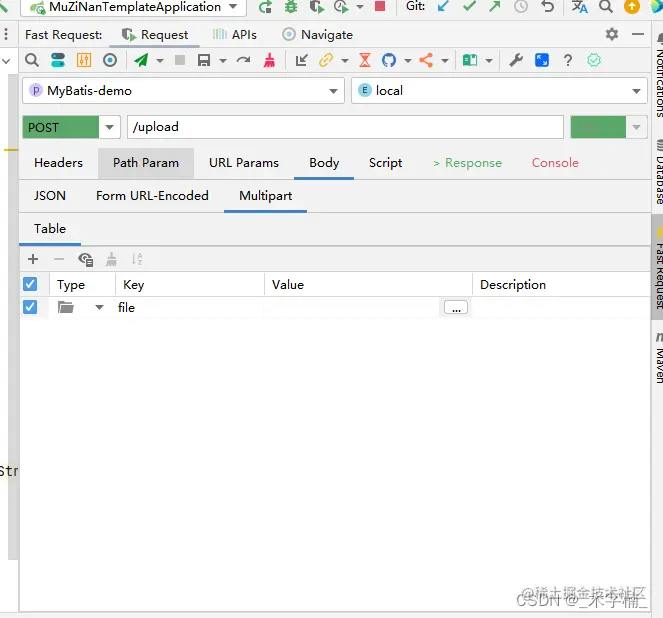The width and height of the screenshot is (663, 618).
Task: Open the Response tab
Action: 467,163
